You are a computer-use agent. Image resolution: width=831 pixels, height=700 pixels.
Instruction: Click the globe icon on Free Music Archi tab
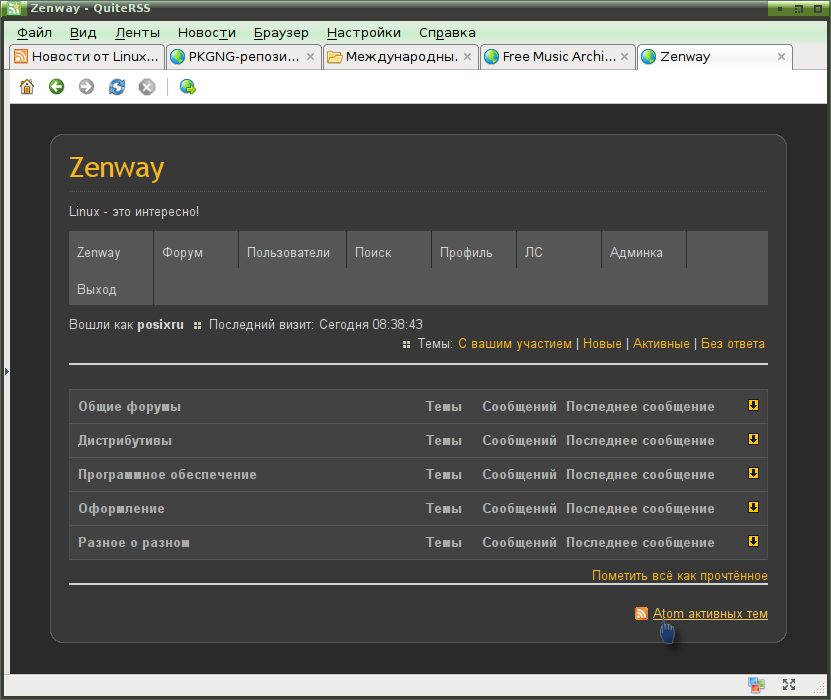pos(491,57)
